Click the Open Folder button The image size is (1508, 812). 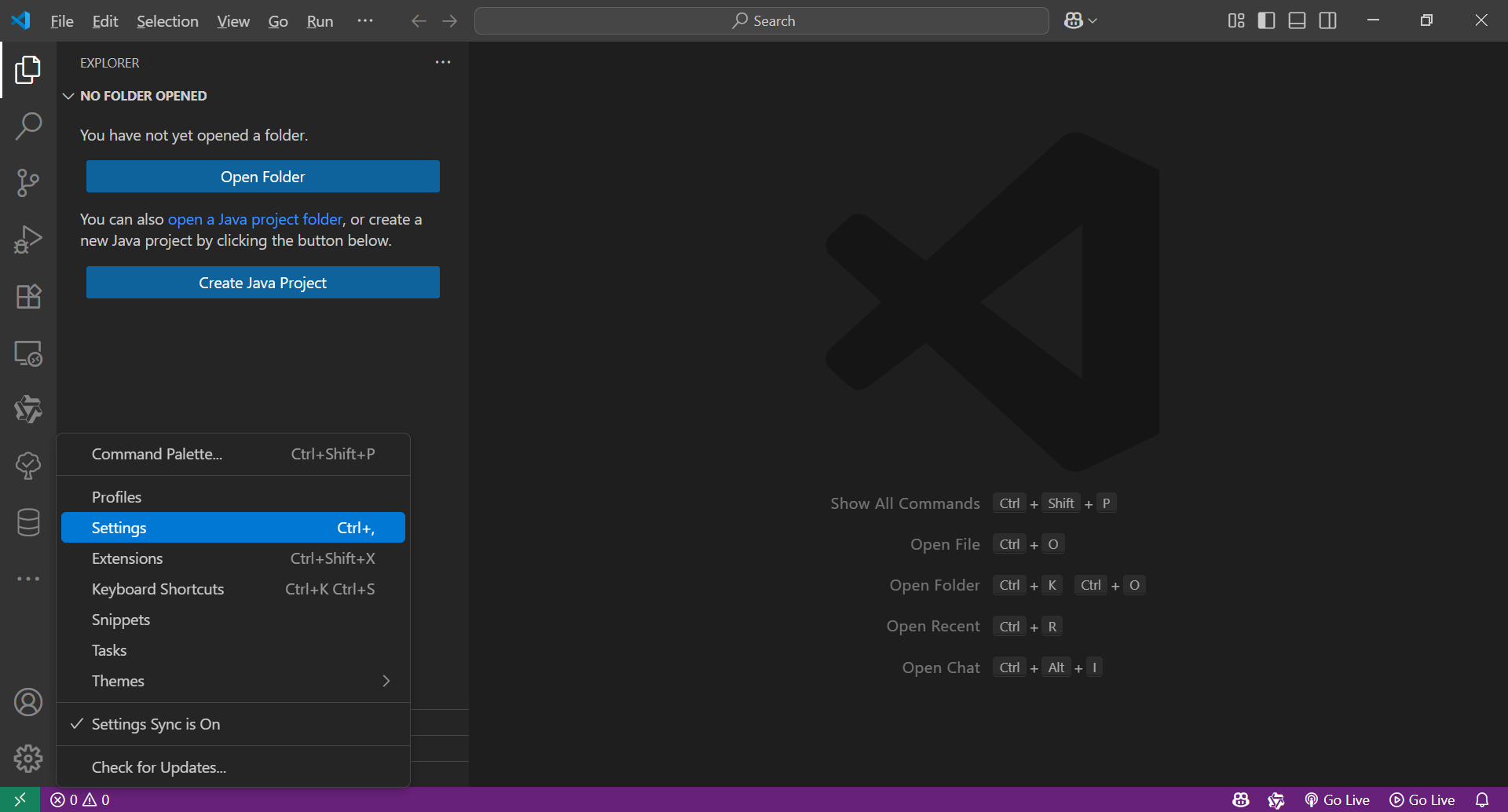(x=263, y=177)
